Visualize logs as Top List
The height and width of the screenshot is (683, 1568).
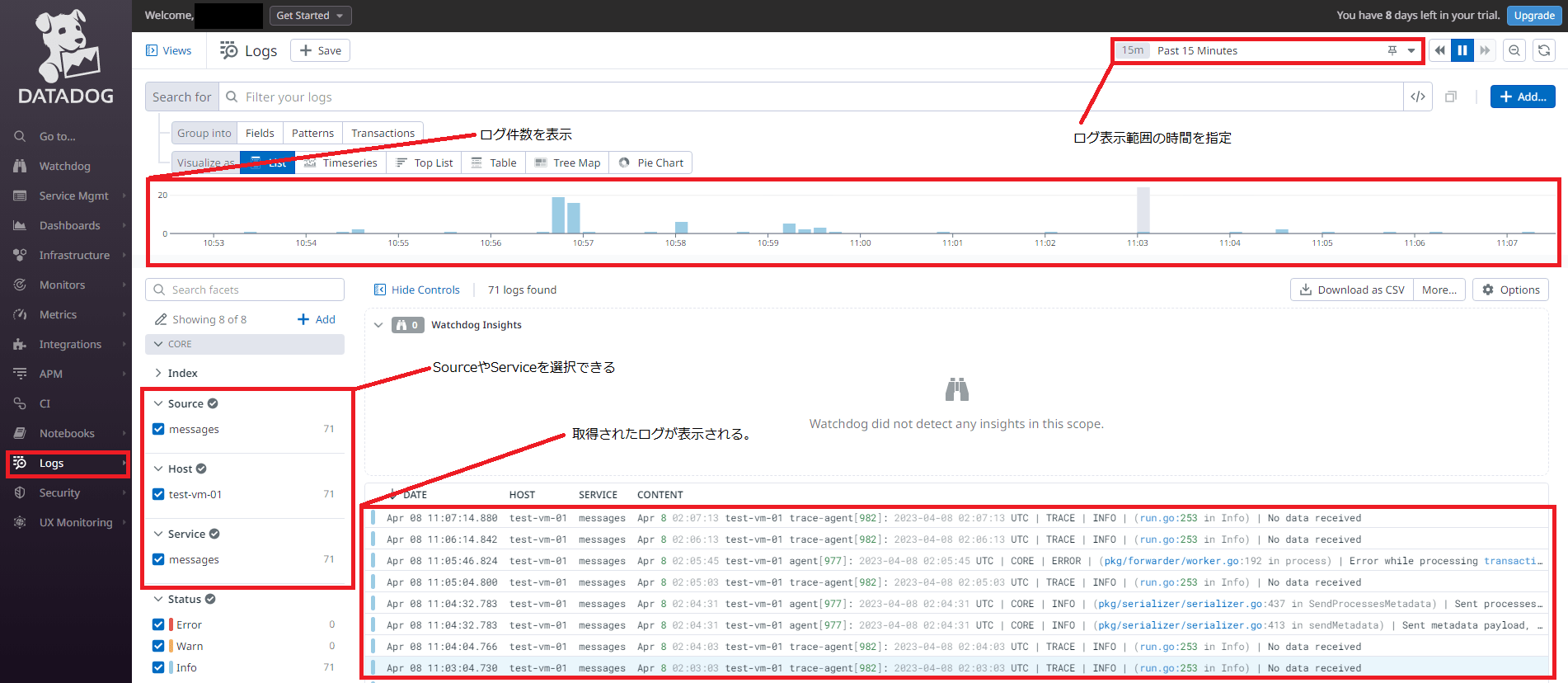(425, 163)
